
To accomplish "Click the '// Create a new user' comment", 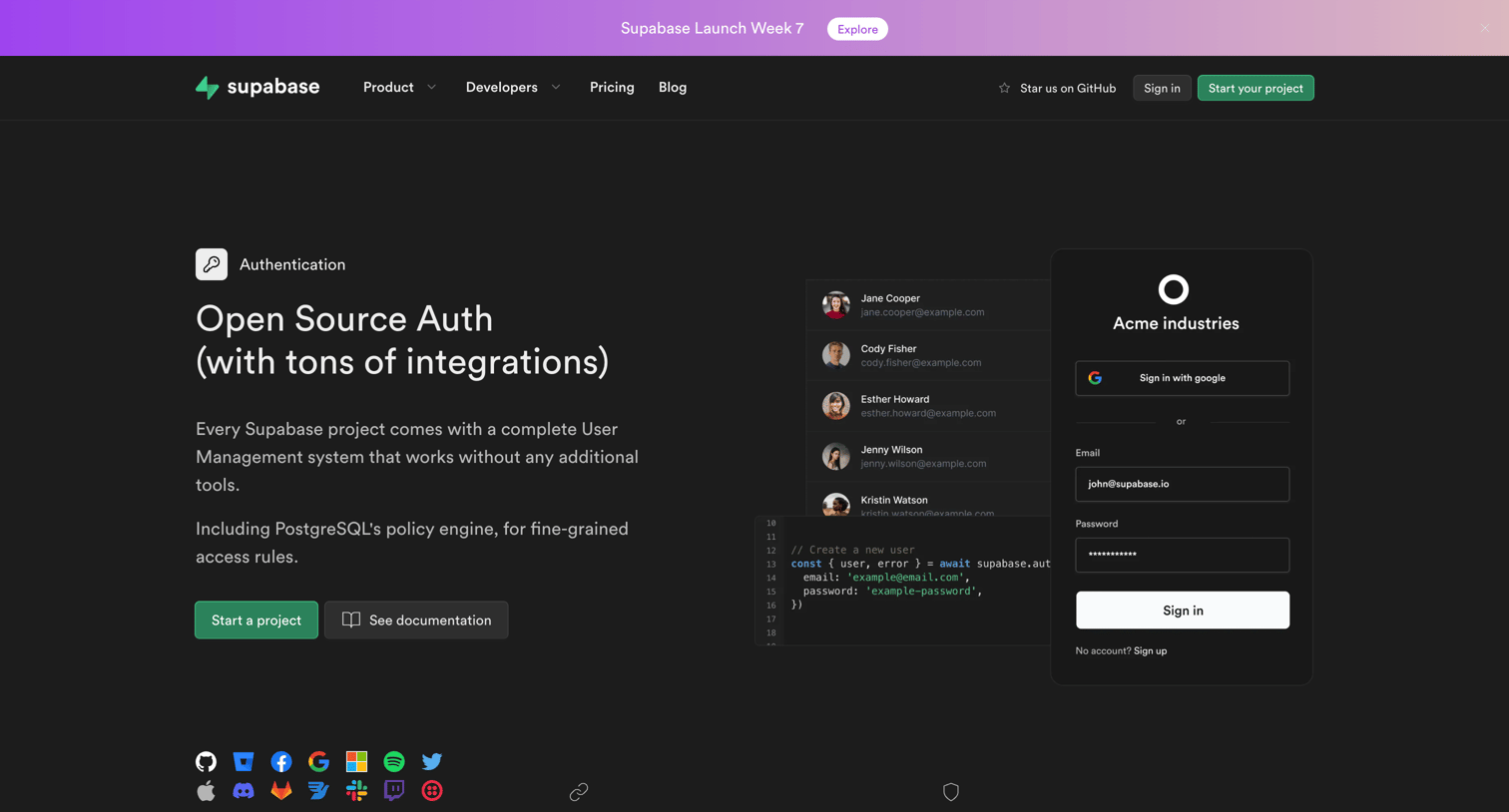I will (x=852, y=550).
